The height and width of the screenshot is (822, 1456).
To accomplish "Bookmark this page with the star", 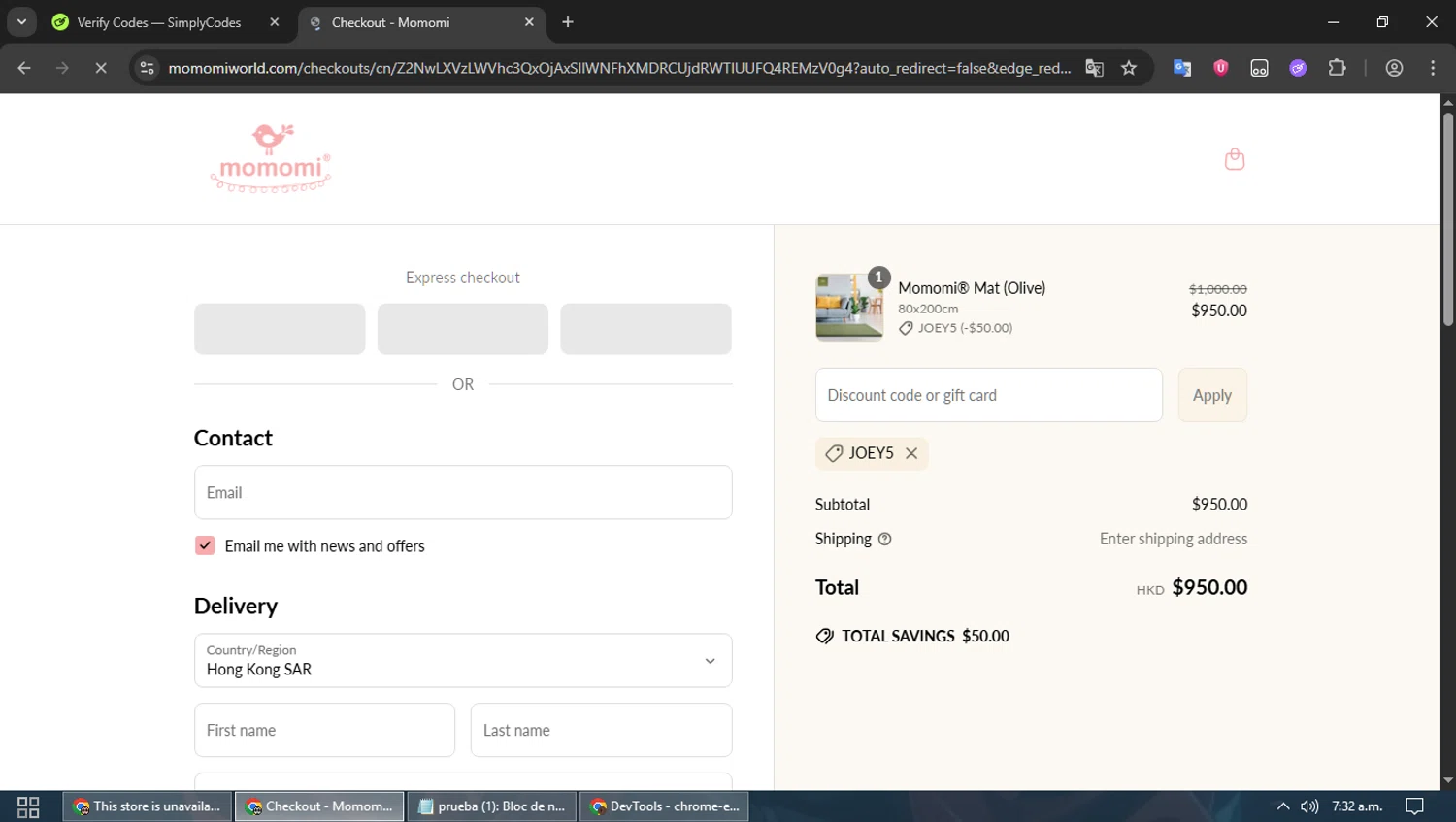I will (1128, 68).
